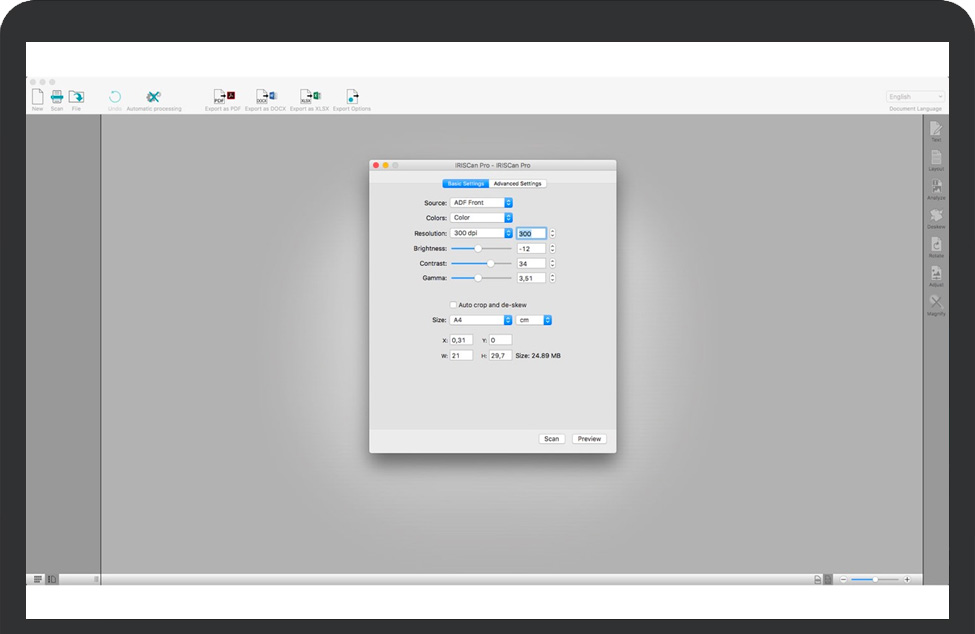Click the Export as PDF icon

[223, 97]
